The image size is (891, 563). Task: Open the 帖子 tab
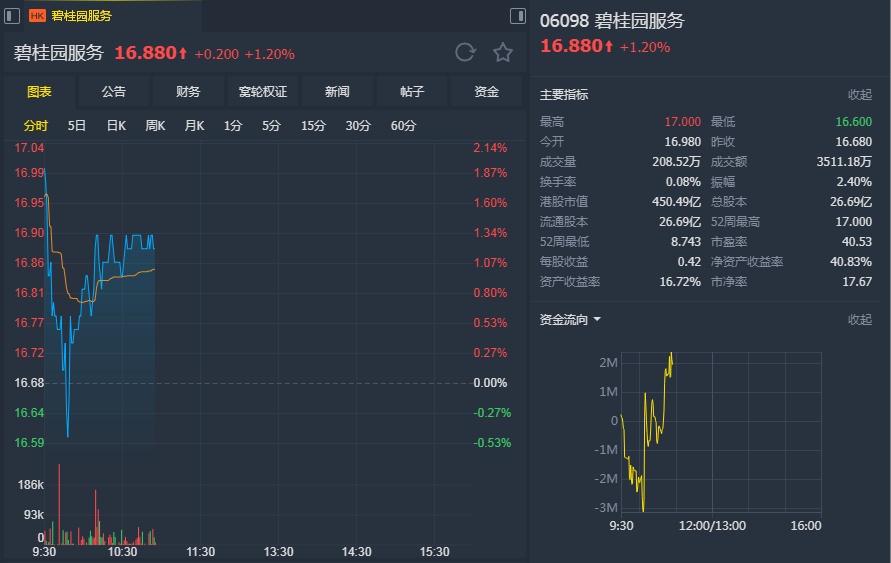pyautogui.click(x=412, y=92)
